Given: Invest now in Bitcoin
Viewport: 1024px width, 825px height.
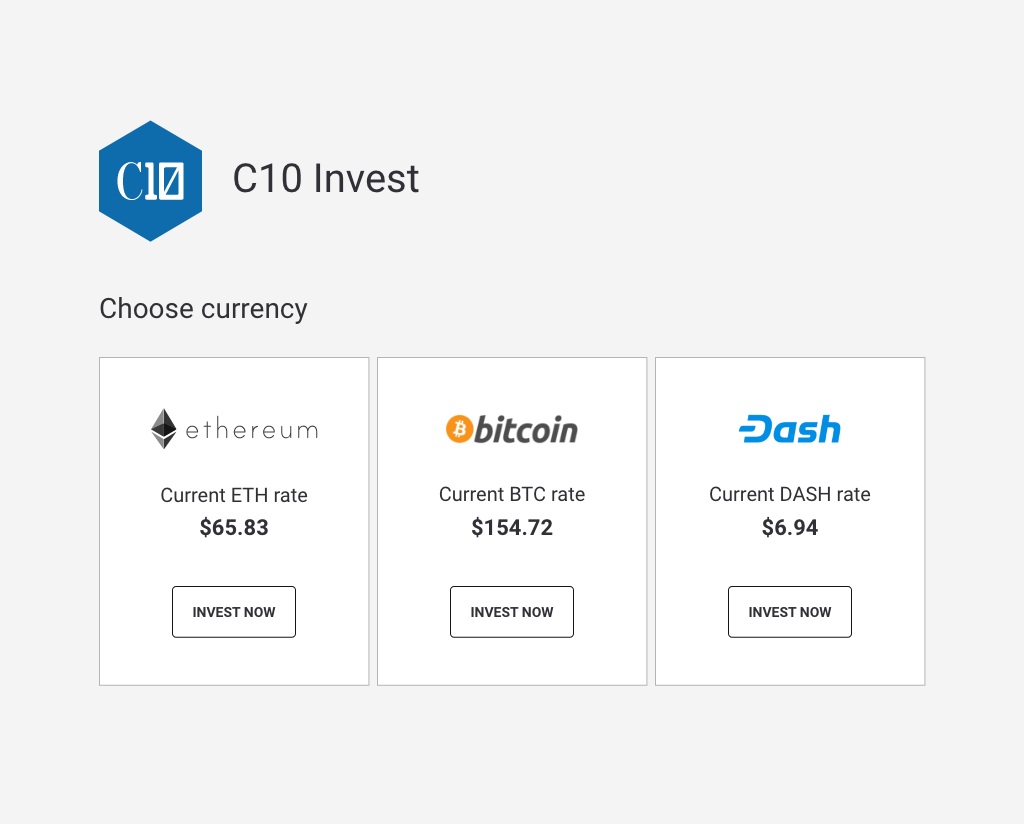Looking at the screenshot, I should click(x=512, y=612).
